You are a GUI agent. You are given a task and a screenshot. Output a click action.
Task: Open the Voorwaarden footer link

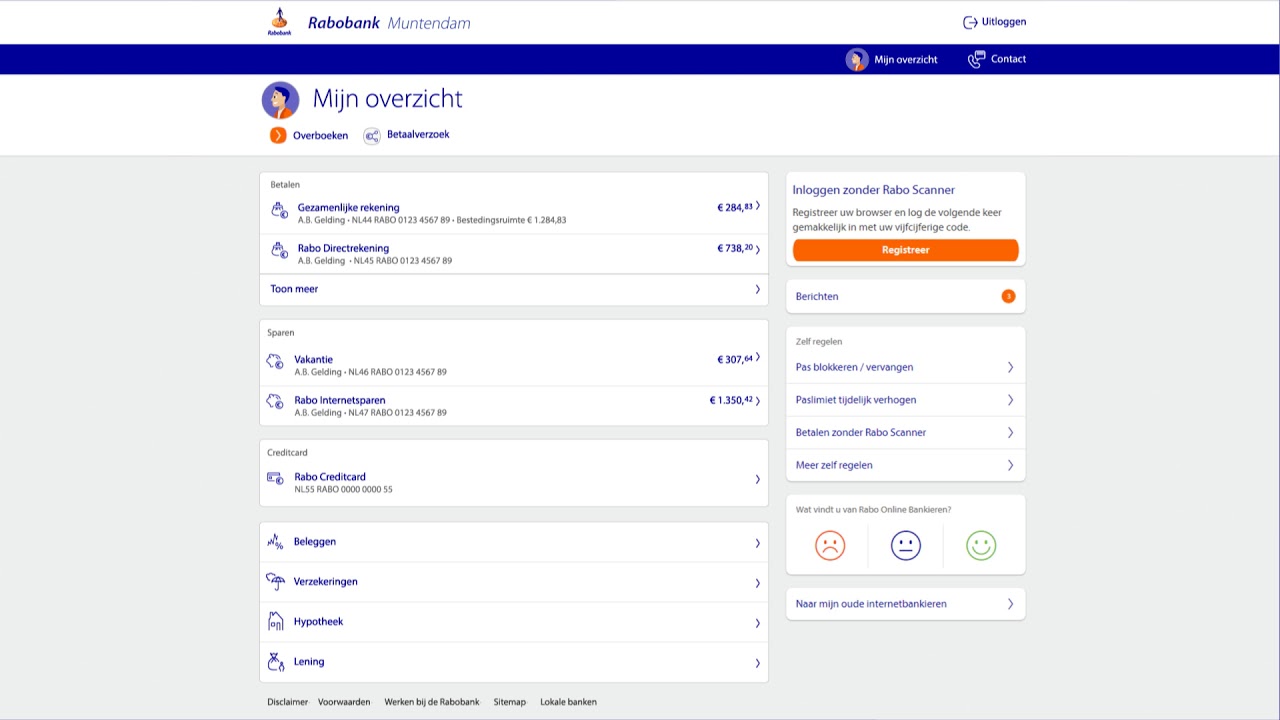[344, 702]
